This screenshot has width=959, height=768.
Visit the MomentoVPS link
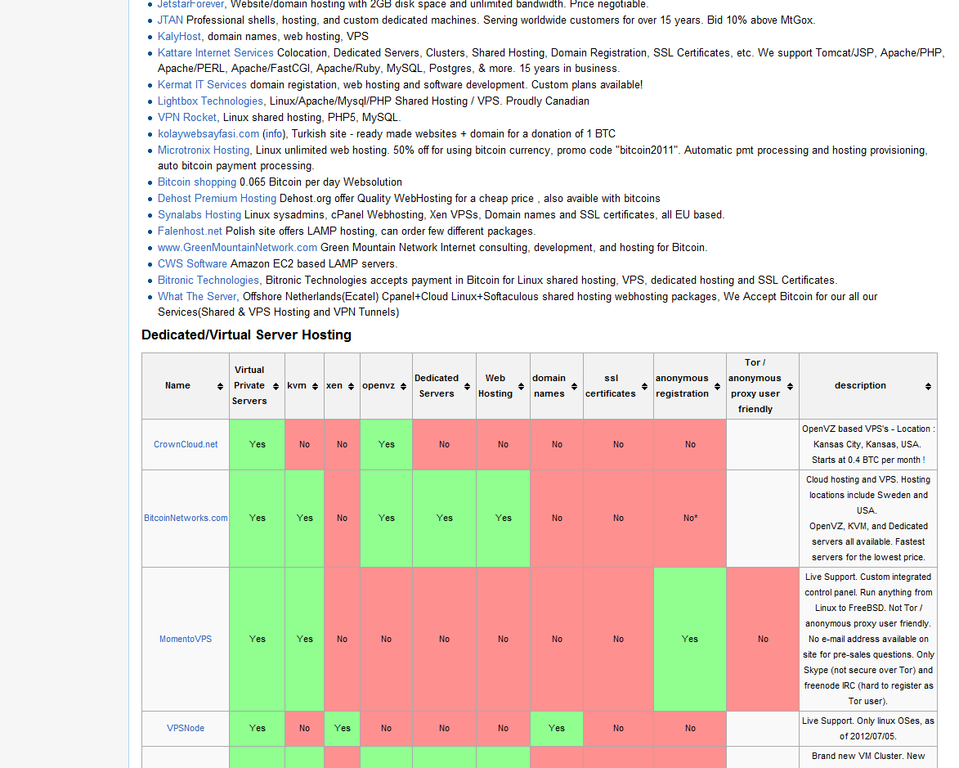185,639
